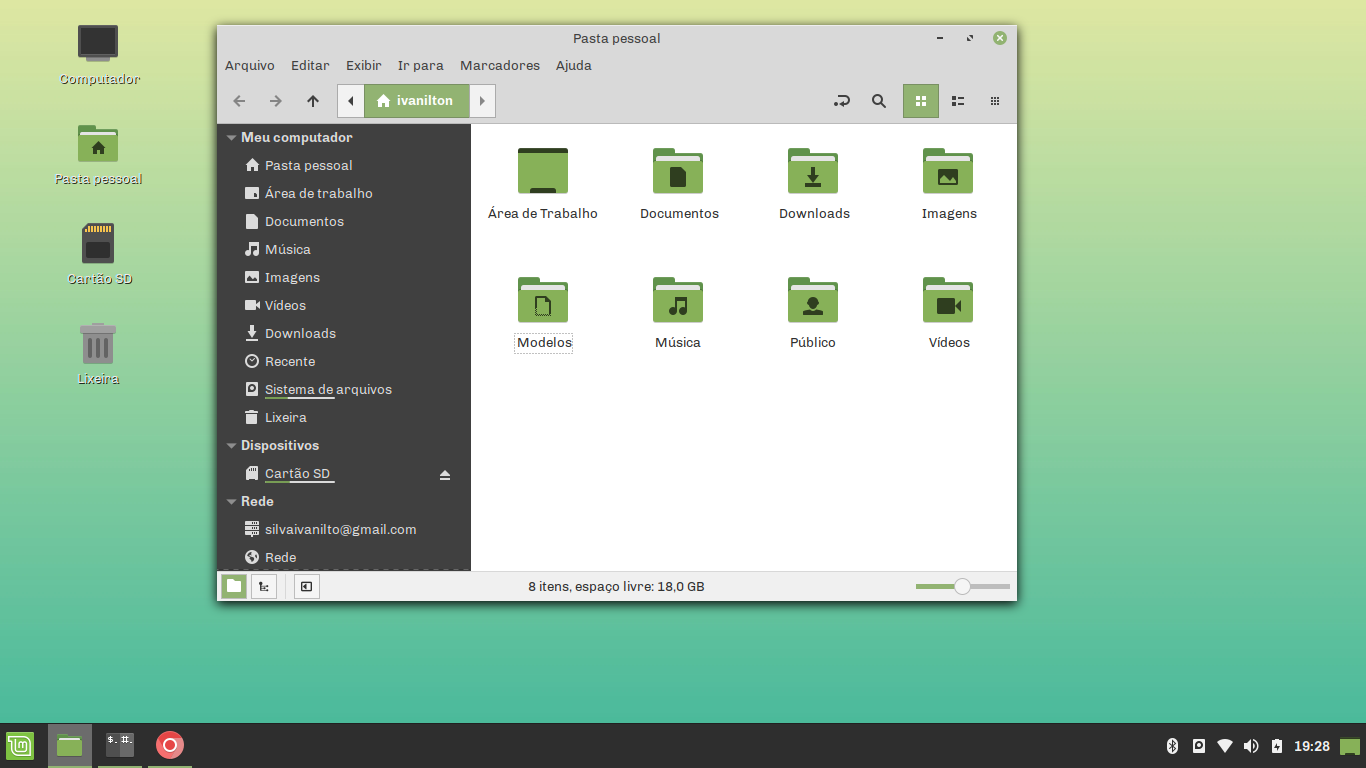Open the Imagens folder icon

[947, 171]
